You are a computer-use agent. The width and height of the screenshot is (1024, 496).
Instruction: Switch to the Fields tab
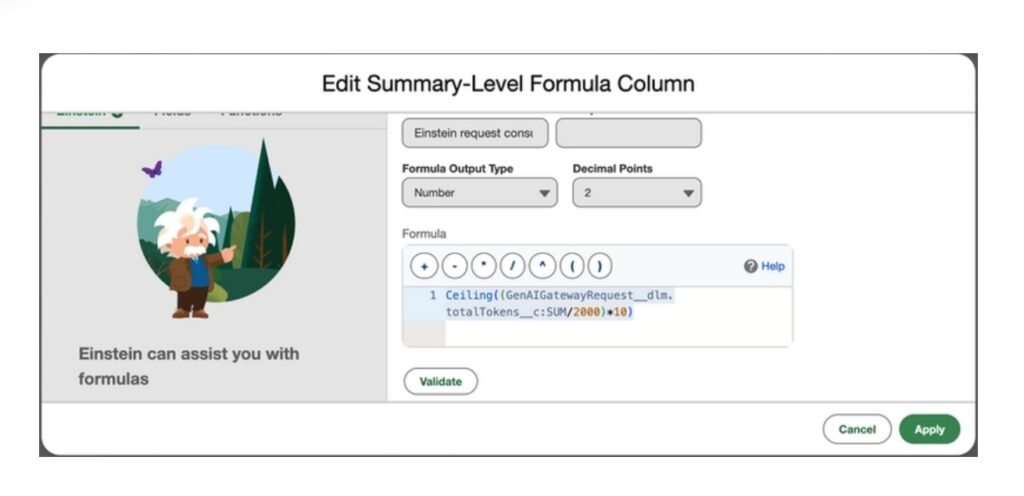pyautogui.click(x=172, y=113)
